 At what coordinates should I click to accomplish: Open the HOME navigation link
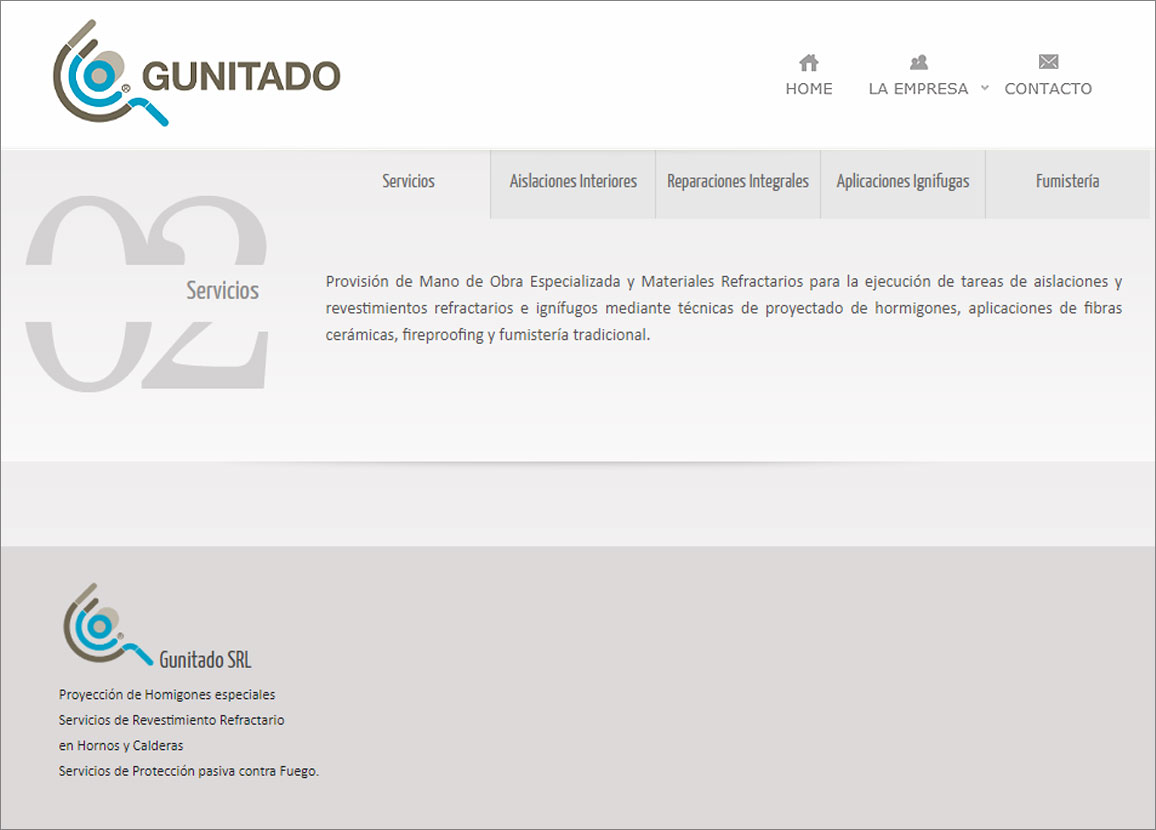click(x=809, y=89)
